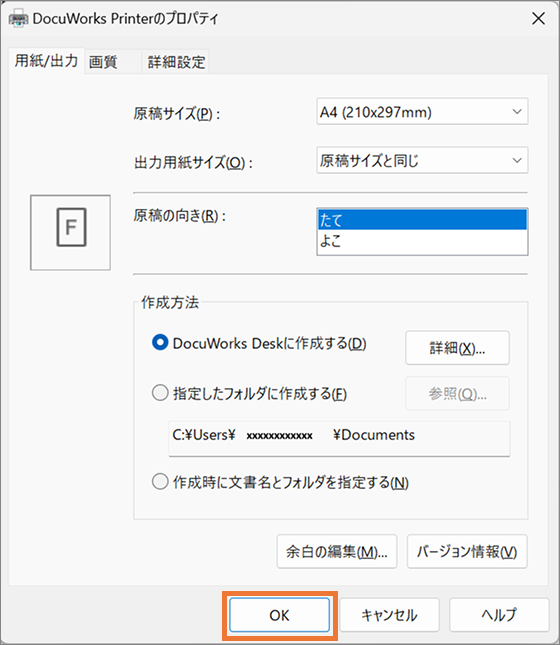Select たて in the orientation list
560x645 pixels.
point(422,220)
